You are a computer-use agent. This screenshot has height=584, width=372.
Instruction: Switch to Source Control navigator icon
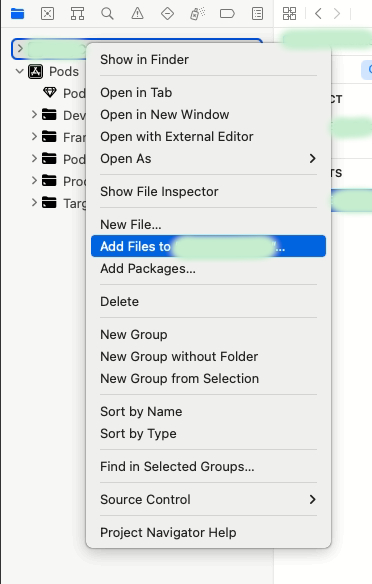pyautogui.click(x=47, y=14)
